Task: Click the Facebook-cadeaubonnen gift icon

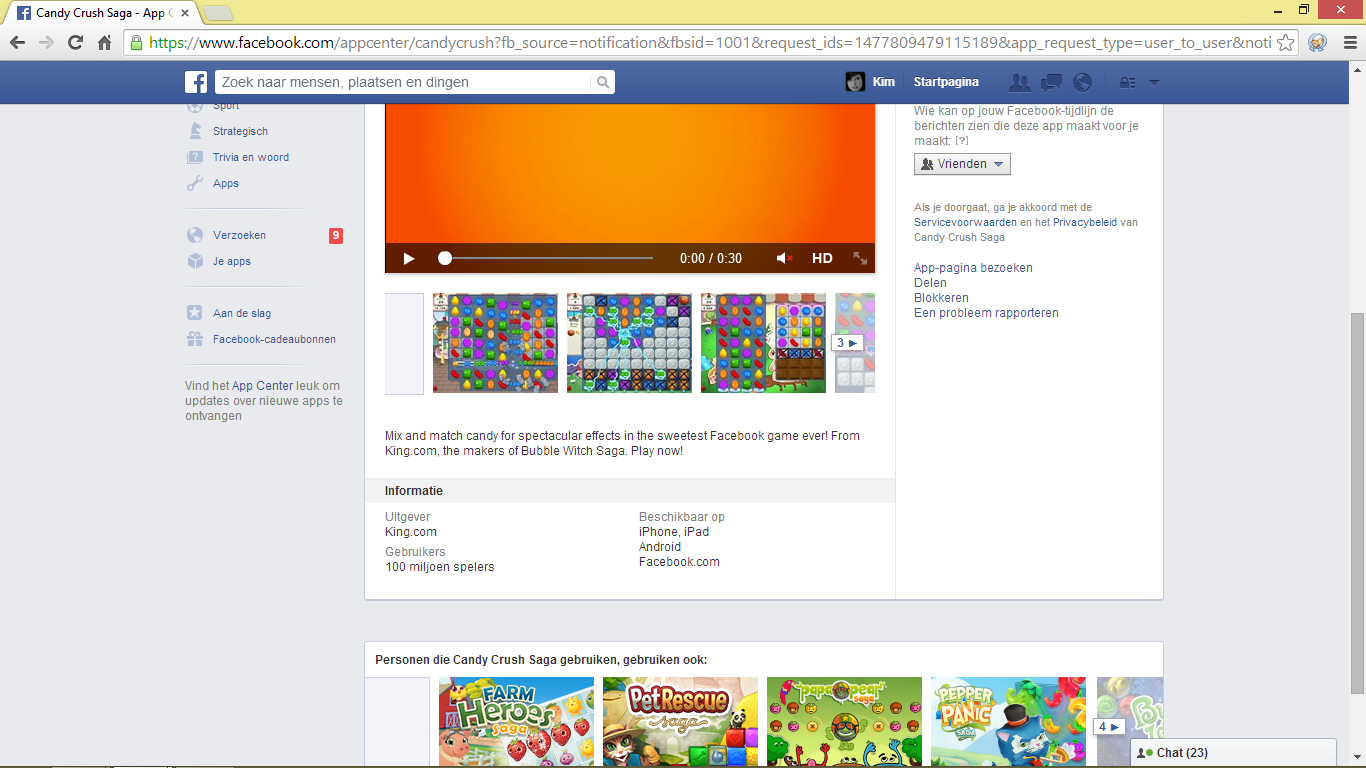Action: 195,339
